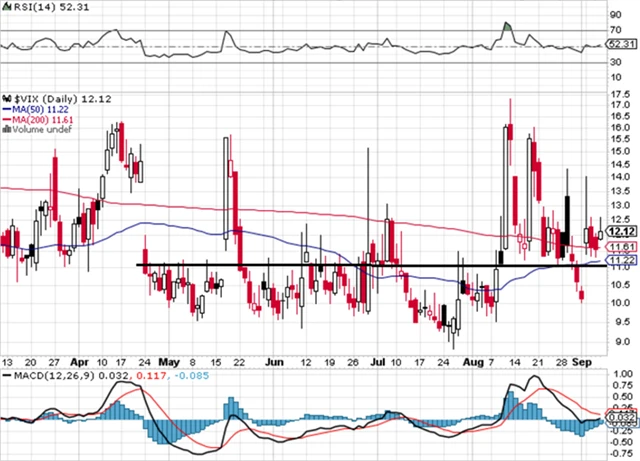Screen dimensions: 640x461
Task: Click the green overbought RSI peak in August
Action: 507,25
